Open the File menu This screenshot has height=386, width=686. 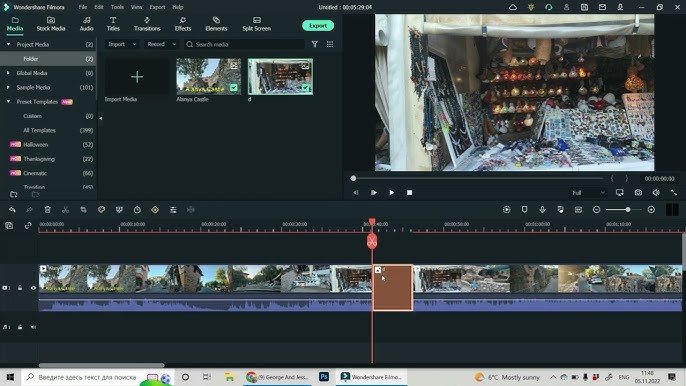(x=83, y=7)
